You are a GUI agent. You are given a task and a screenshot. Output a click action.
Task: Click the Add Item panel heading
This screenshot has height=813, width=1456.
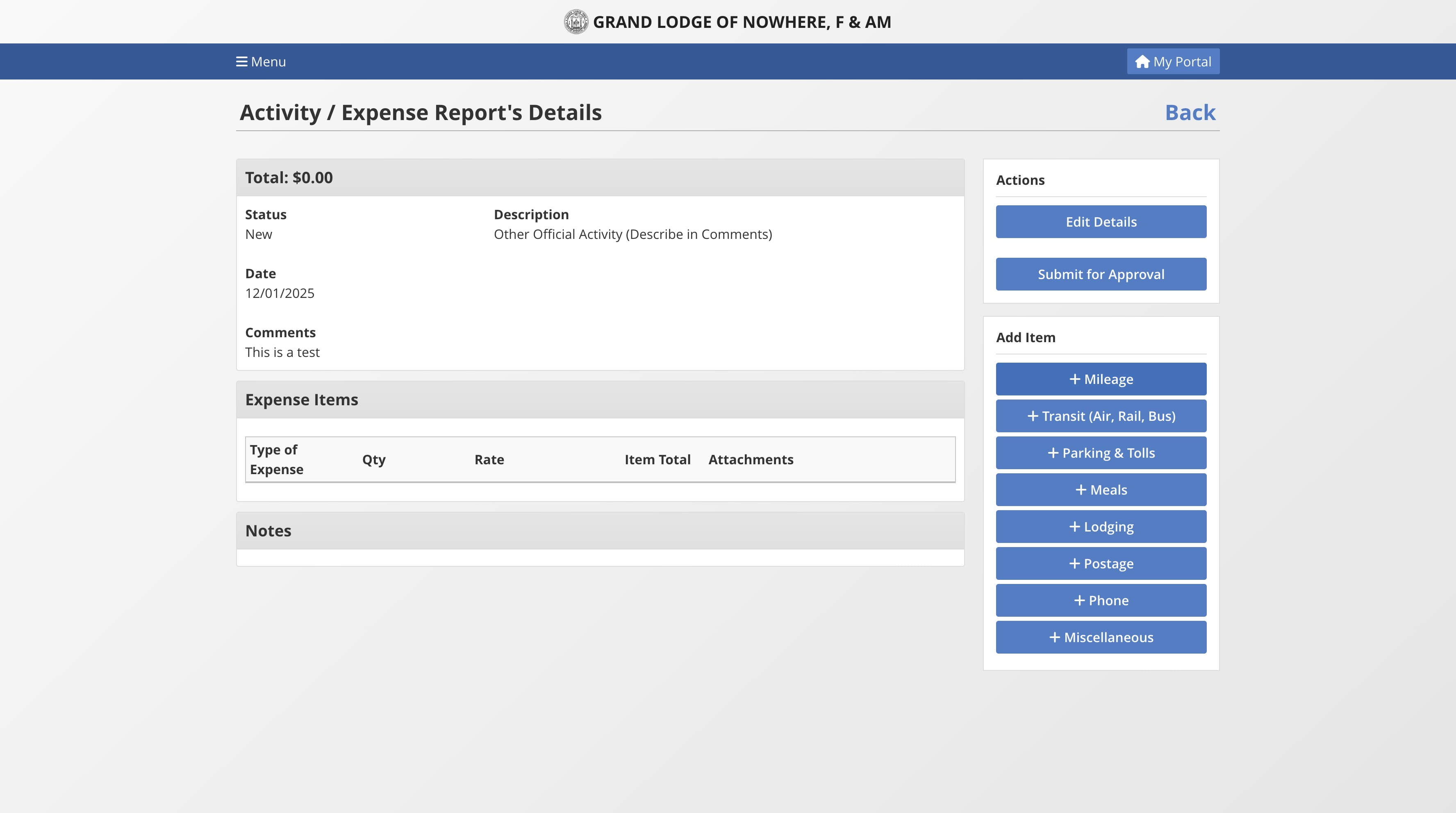1025,337
